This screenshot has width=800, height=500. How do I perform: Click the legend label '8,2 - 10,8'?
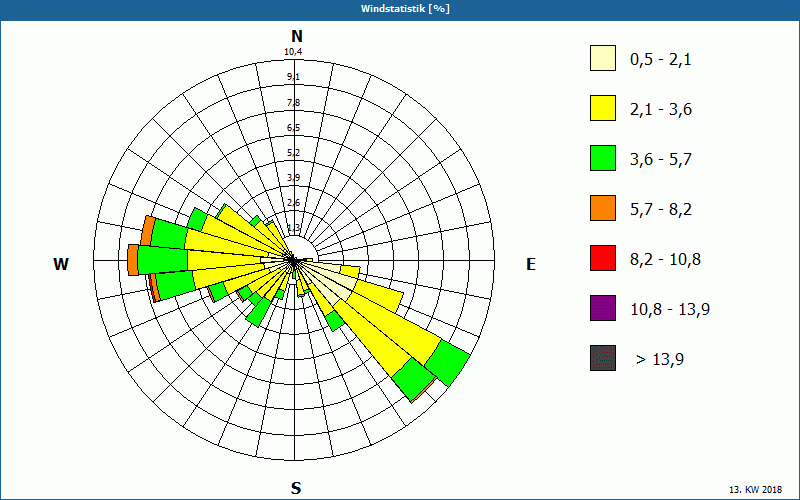[665, 260]
